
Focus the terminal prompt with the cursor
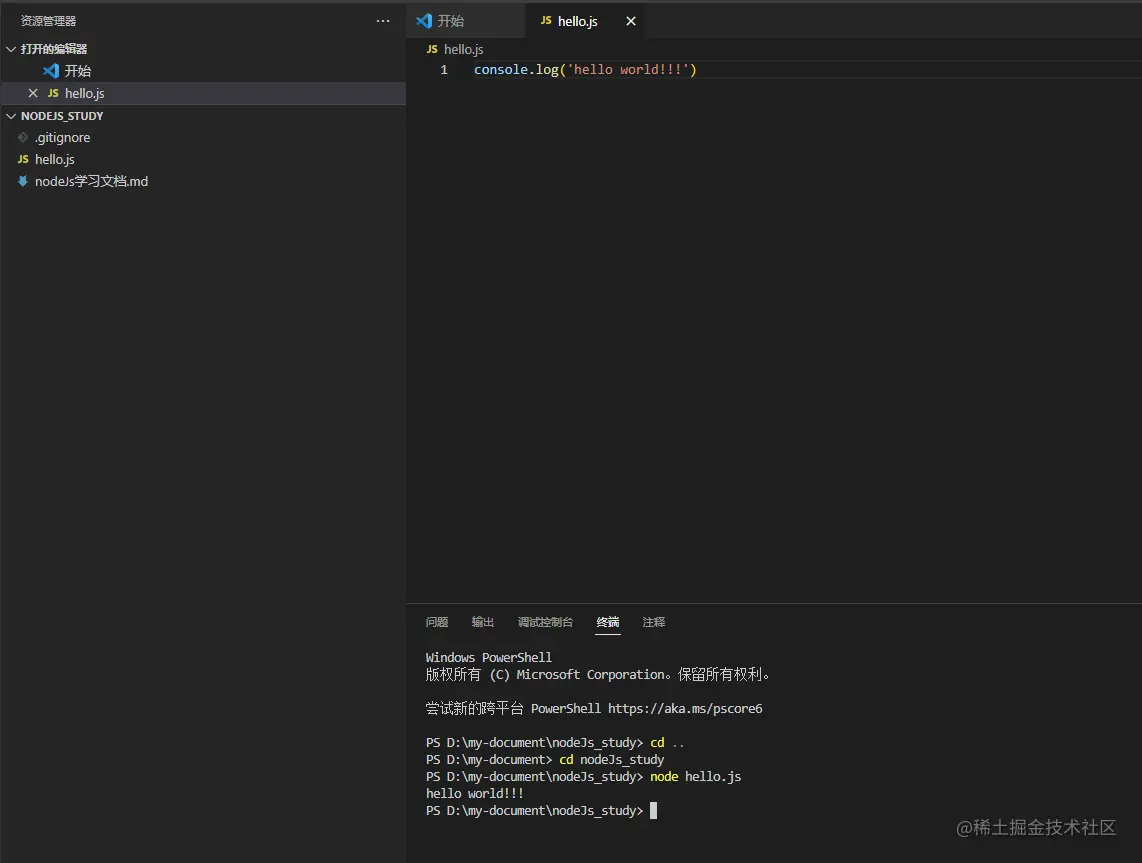point(653,811)
